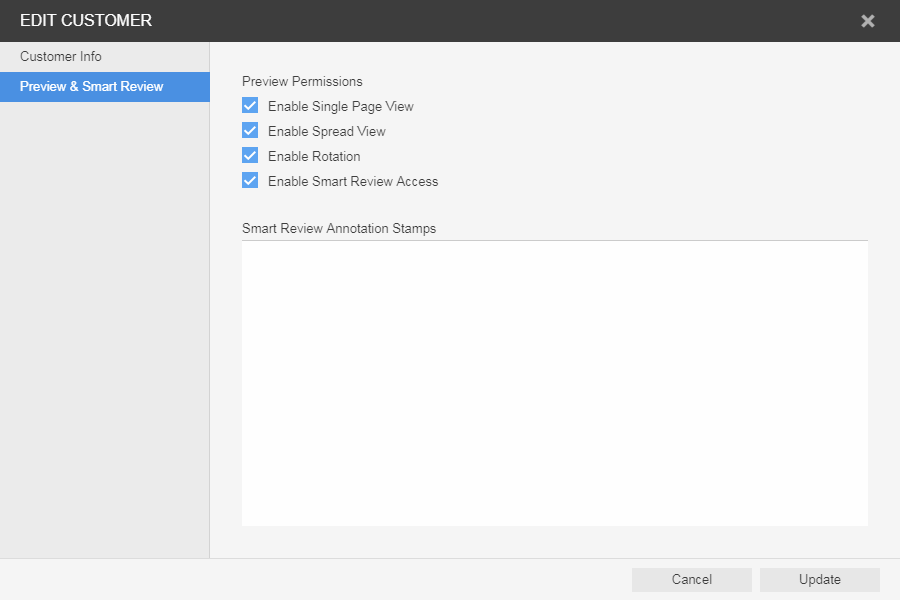The height and width of the screenshot is (600, 900).
Task: Toggle the Enable Spread View checkbox
Action: point(250,131)
